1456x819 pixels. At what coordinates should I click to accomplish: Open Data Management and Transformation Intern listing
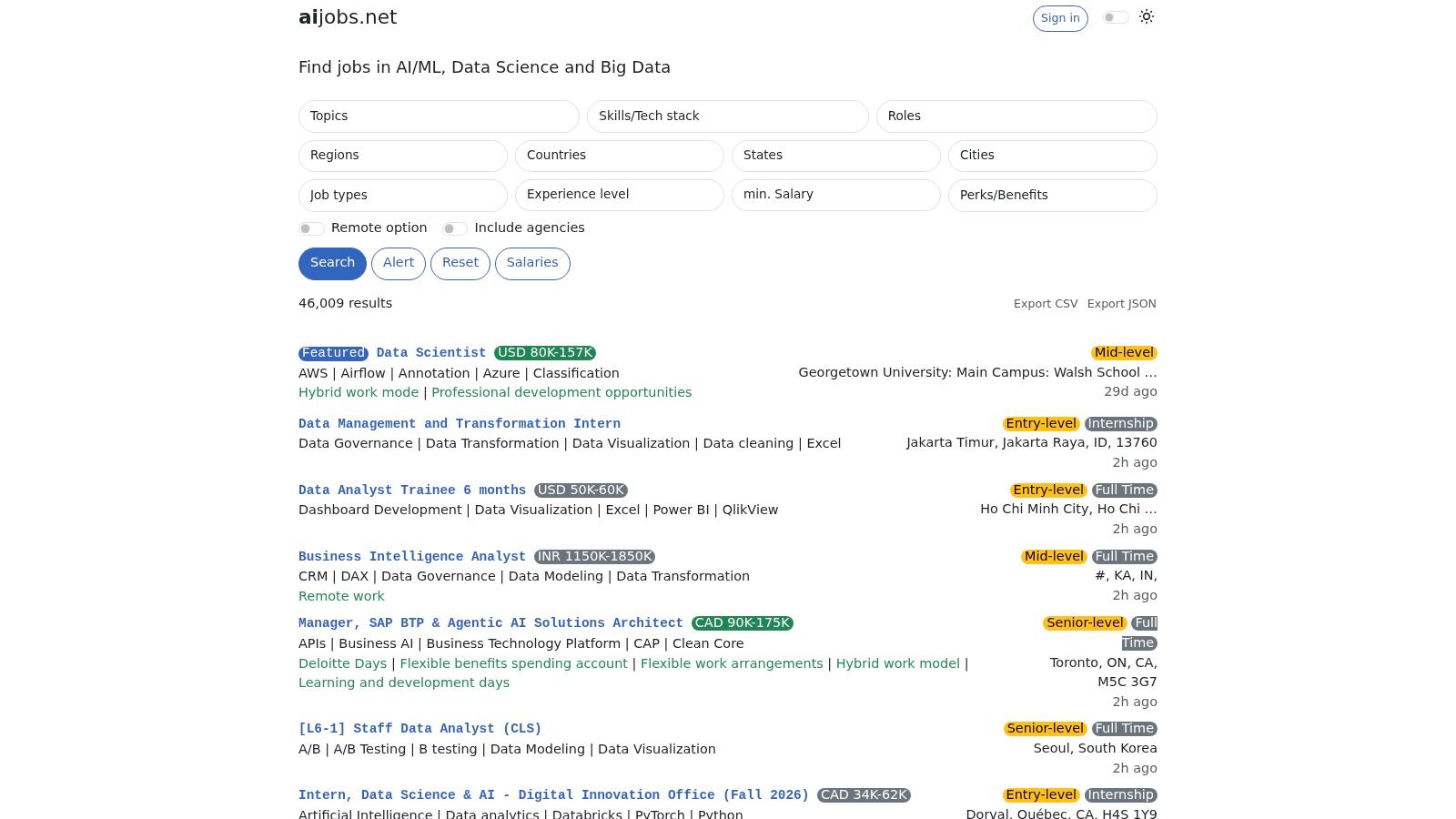click(460, 424)
